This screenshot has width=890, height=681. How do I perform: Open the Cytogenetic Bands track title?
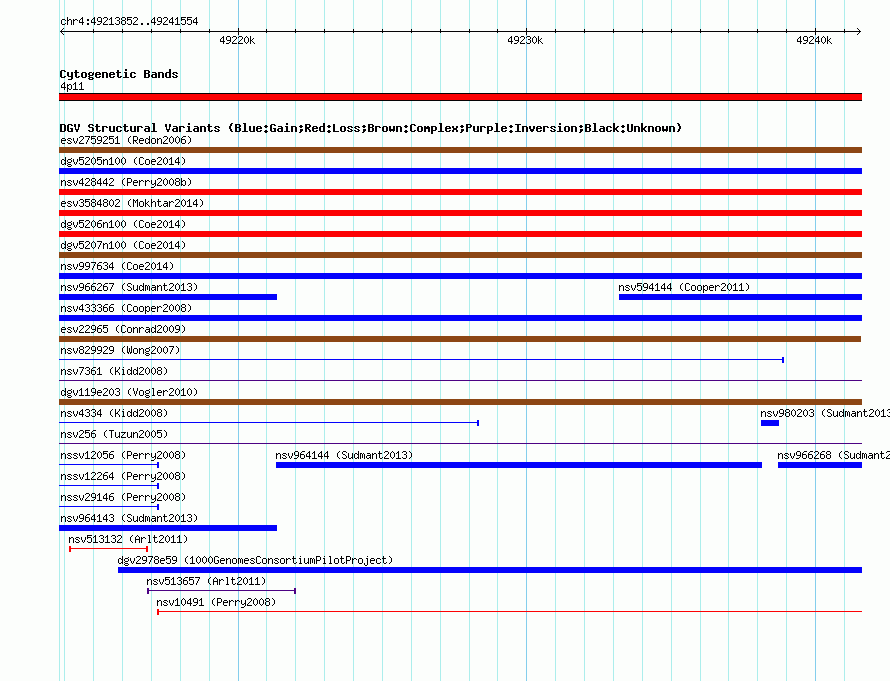119,74
